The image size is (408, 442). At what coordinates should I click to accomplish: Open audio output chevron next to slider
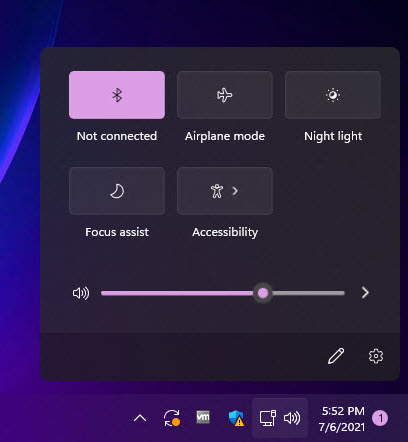[365, 293]
